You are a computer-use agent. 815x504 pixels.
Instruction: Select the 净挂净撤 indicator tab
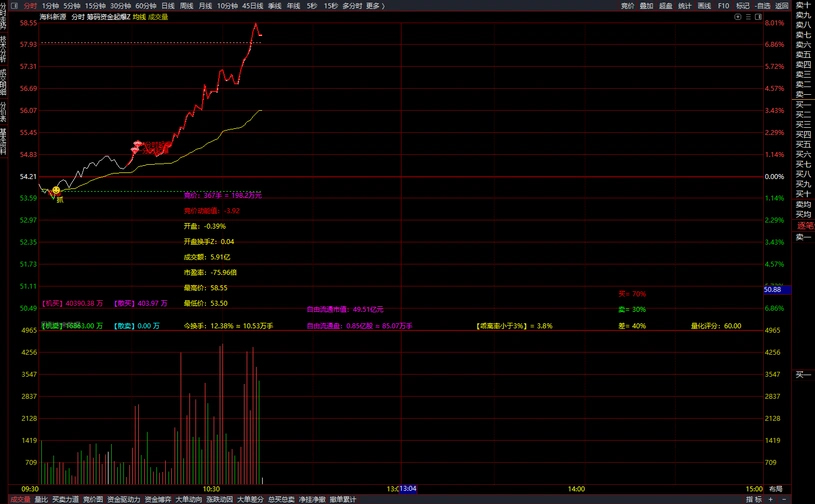point(312,499)
